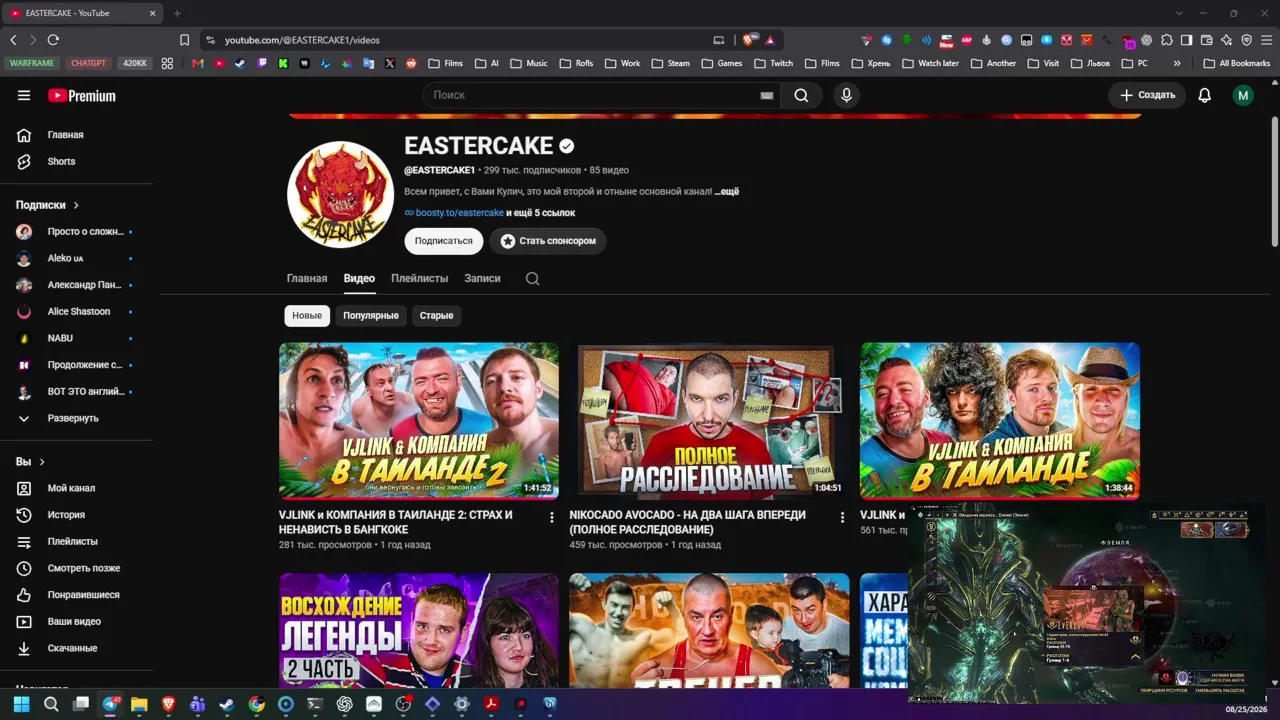Subscribe with the Подписаться button
Image resolution: width=1280 pixels, height=720 pixels.
coord(444,241)
